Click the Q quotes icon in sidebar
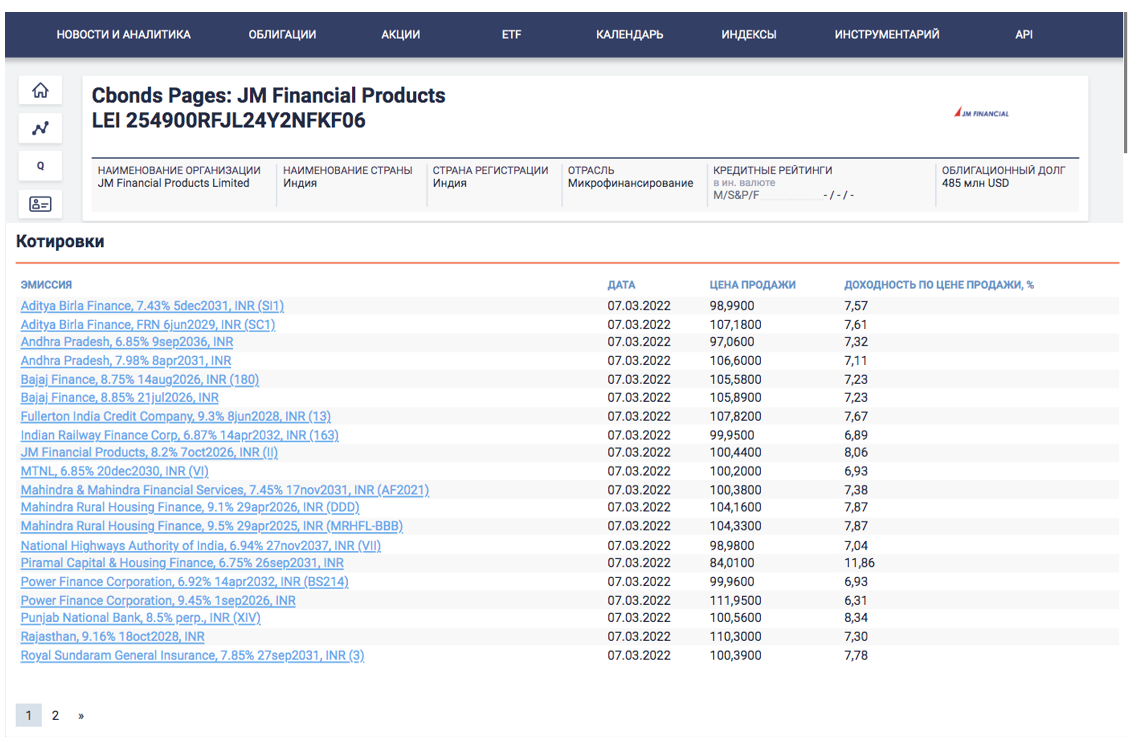1140x742 pixels. point(40,166)
